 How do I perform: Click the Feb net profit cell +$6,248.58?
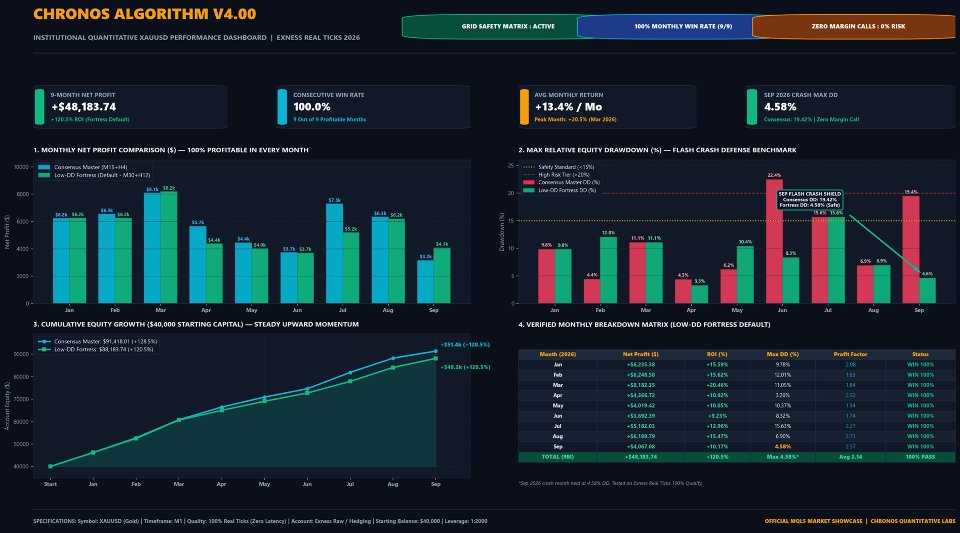(x=640, y=375)
